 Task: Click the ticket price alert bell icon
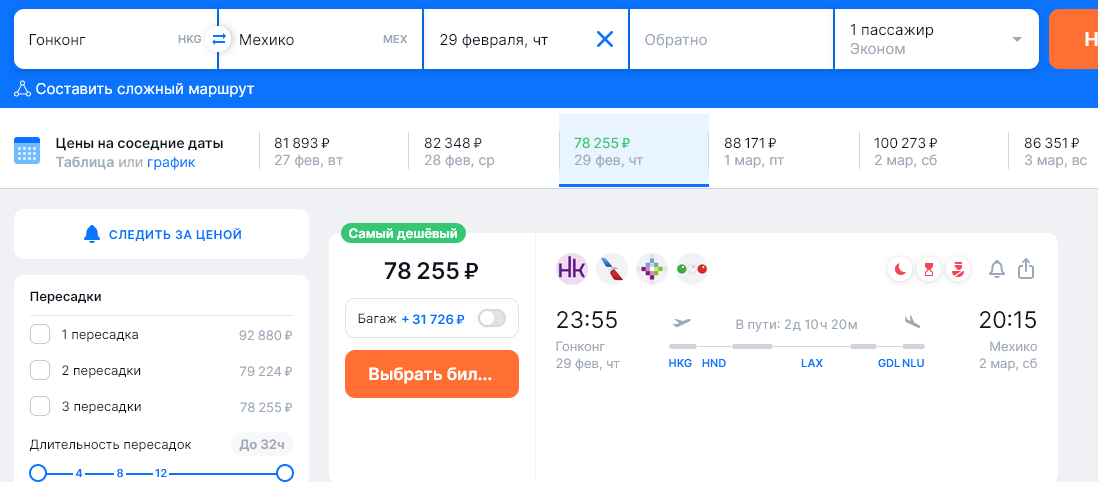pos(996,269)
